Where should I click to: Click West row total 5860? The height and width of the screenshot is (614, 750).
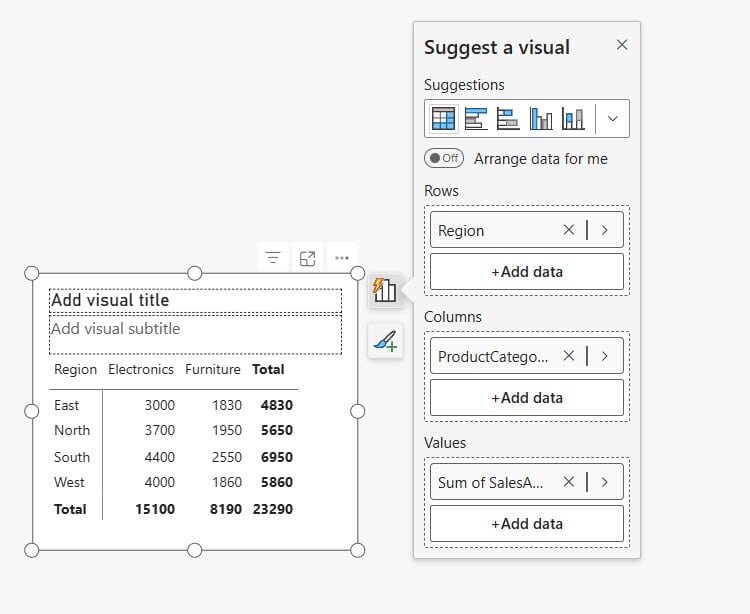click(277, 482)
